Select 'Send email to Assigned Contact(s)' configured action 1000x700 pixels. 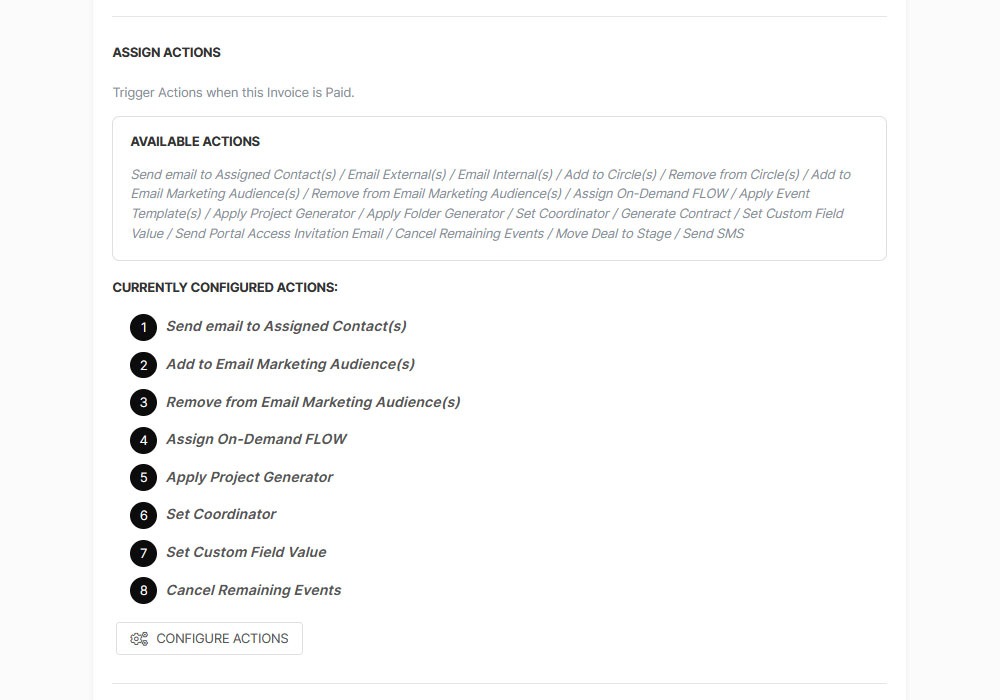[286, 326]
